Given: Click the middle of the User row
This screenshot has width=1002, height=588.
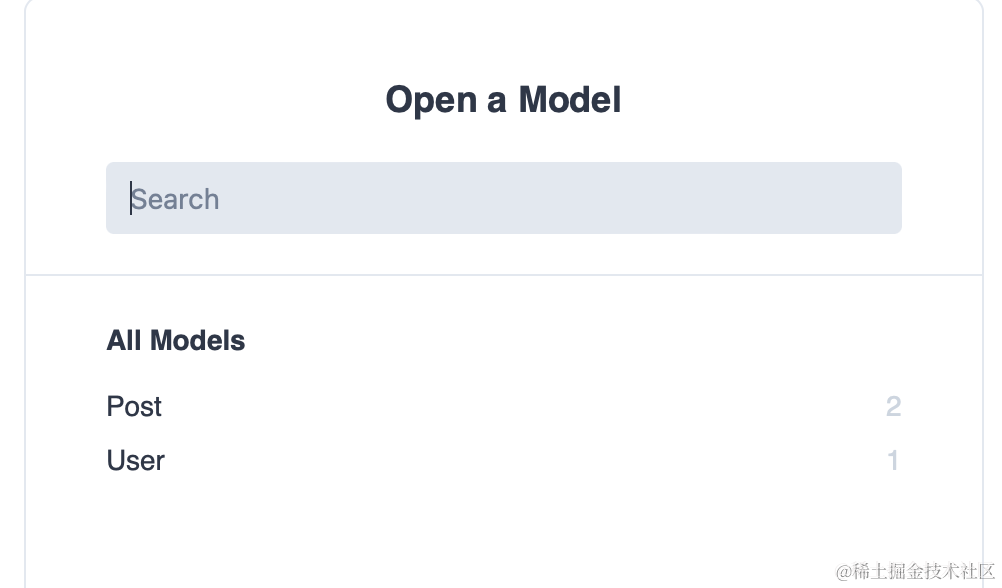Looking at the screenshot, I should pos(503,460).
